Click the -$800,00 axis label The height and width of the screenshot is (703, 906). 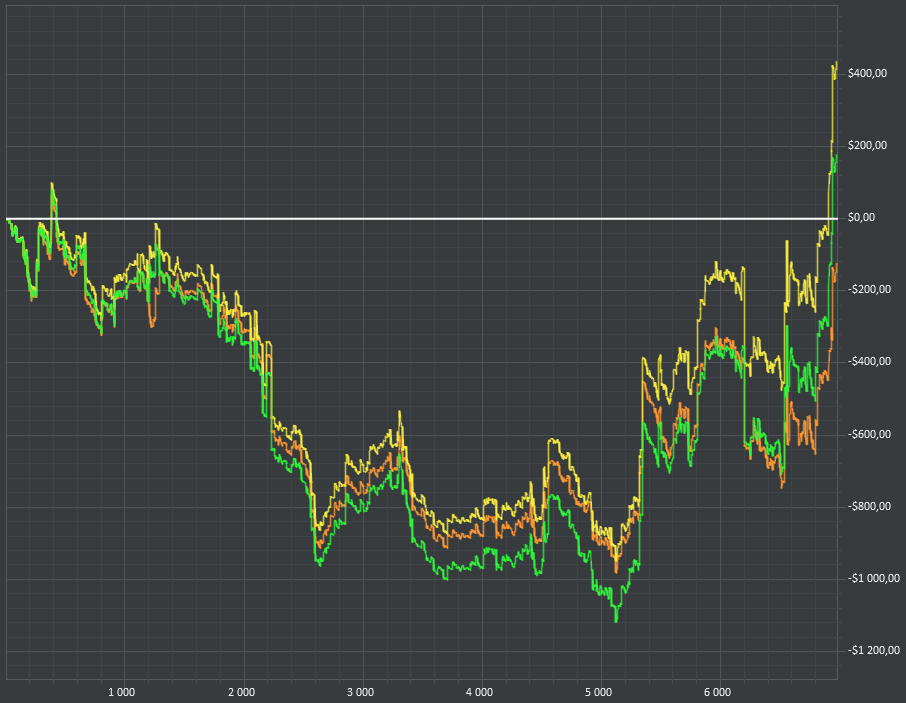[x=869, y=507]
